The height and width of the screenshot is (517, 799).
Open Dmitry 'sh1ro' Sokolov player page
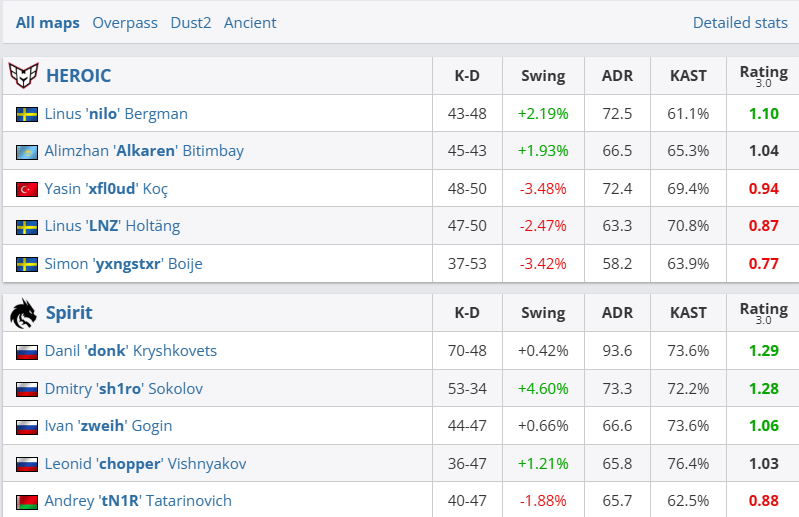124,388
